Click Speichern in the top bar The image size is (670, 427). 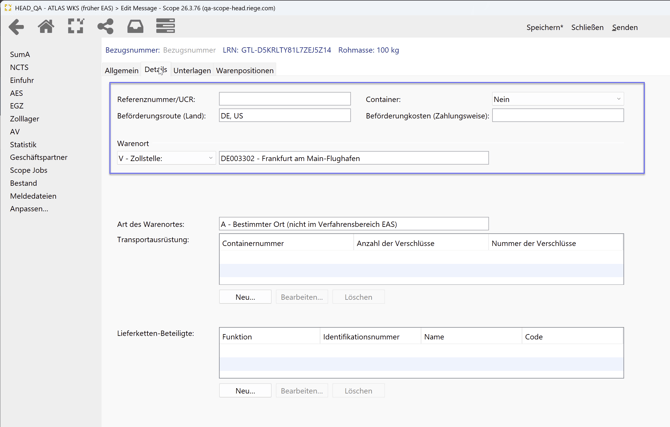544,28
